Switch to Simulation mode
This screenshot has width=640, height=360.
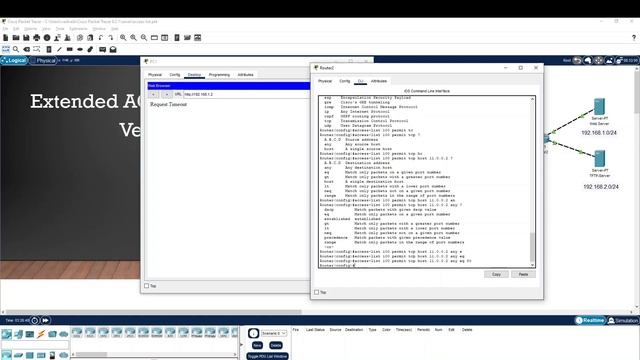click(623, 320)
